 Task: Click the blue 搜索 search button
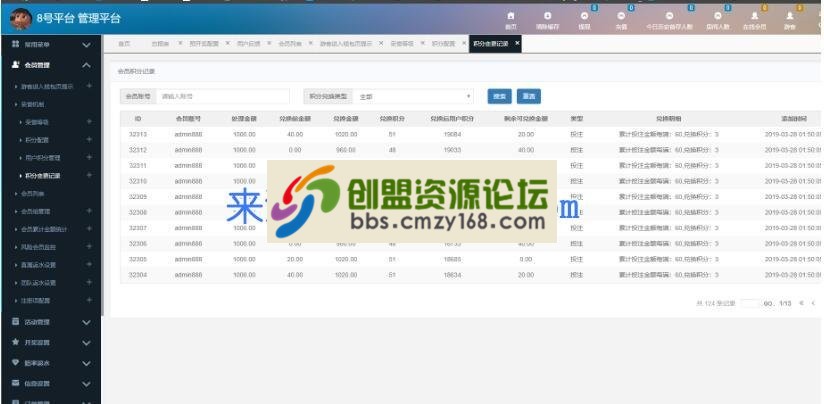(x=499, y=97)
